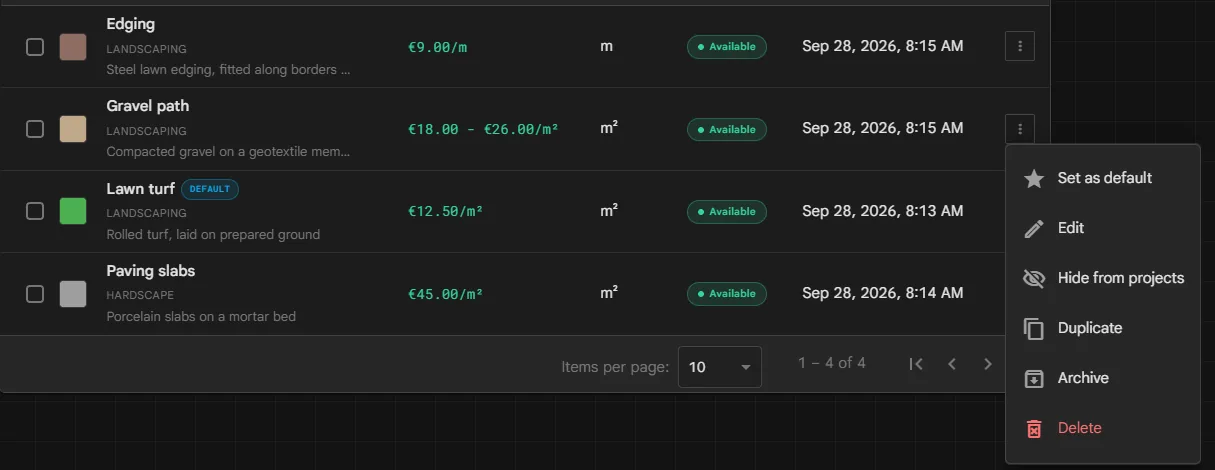Click the red Delete trash icon
The width and height of the screenshot is (1215, 470).
coord(1035,428)
